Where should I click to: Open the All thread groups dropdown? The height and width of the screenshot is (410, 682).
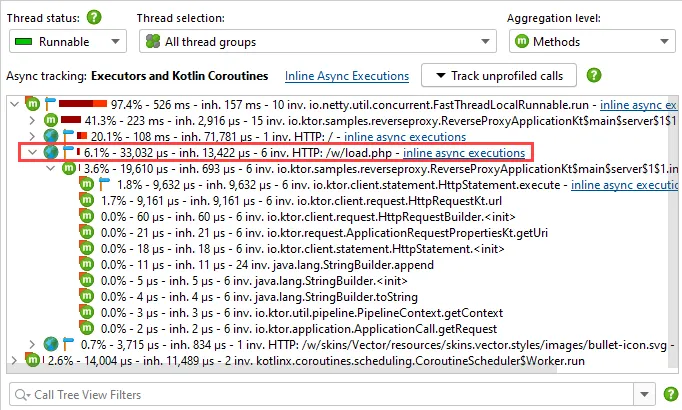click(318, 41)
